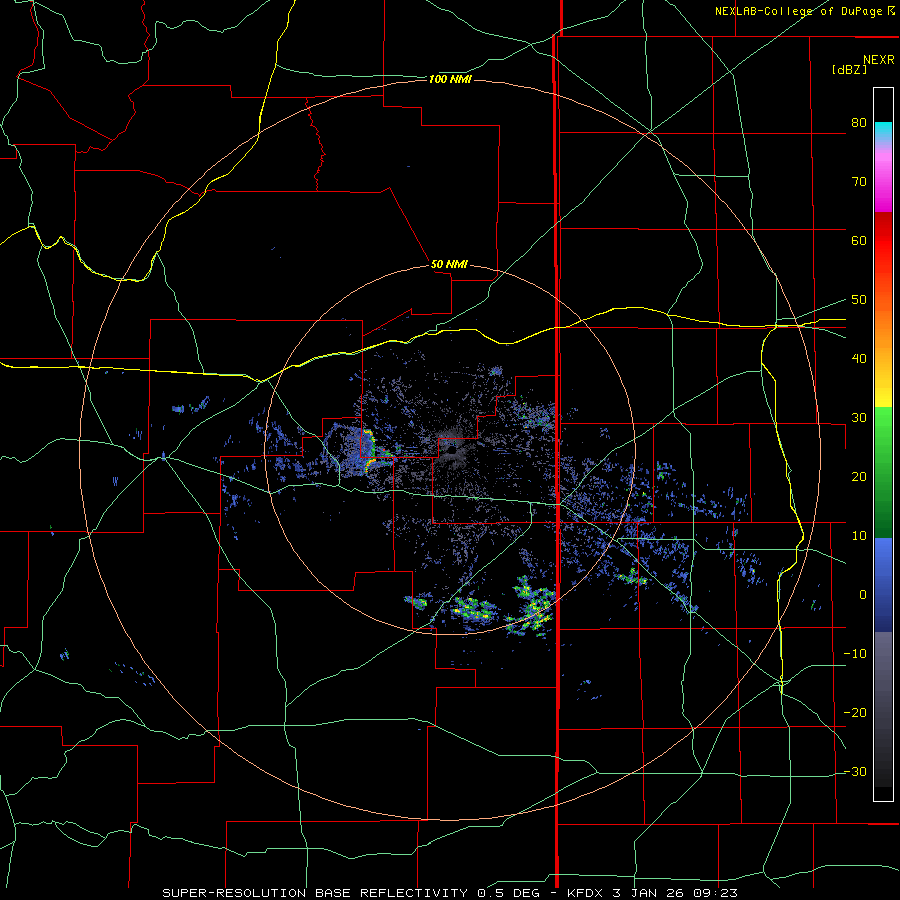The width and height of the screenshot is (900, 900).
Task: Click the 80 value on the dBZ scale
Action: pos(859,123)
